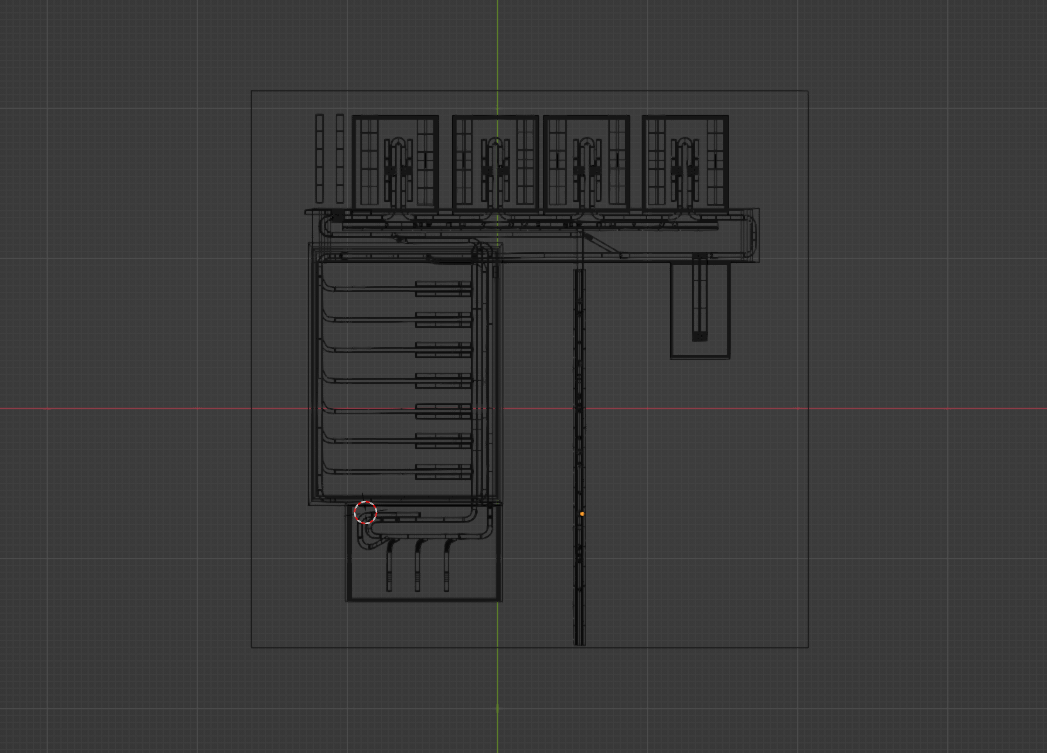Click the small rectangular room below the corridor's right end

click(700, 310)
